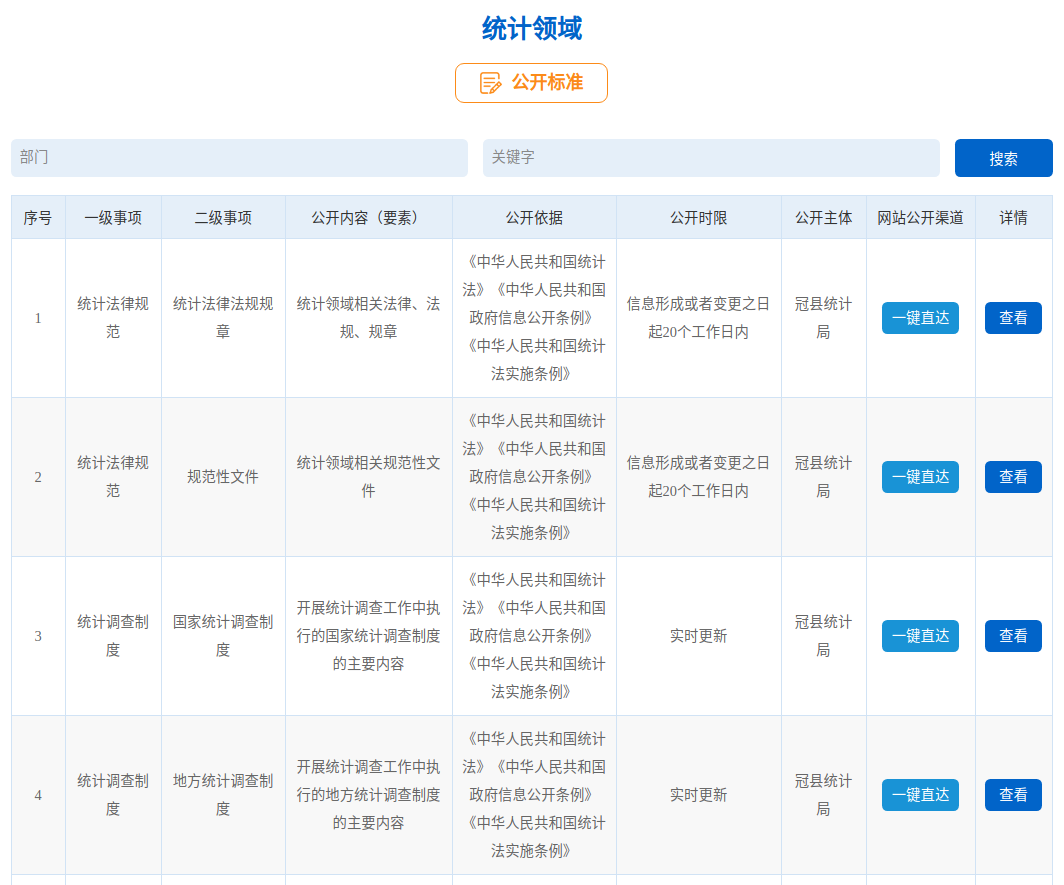Click 实时更新 in row 4
1064x885 pixels.
point(699,795)
